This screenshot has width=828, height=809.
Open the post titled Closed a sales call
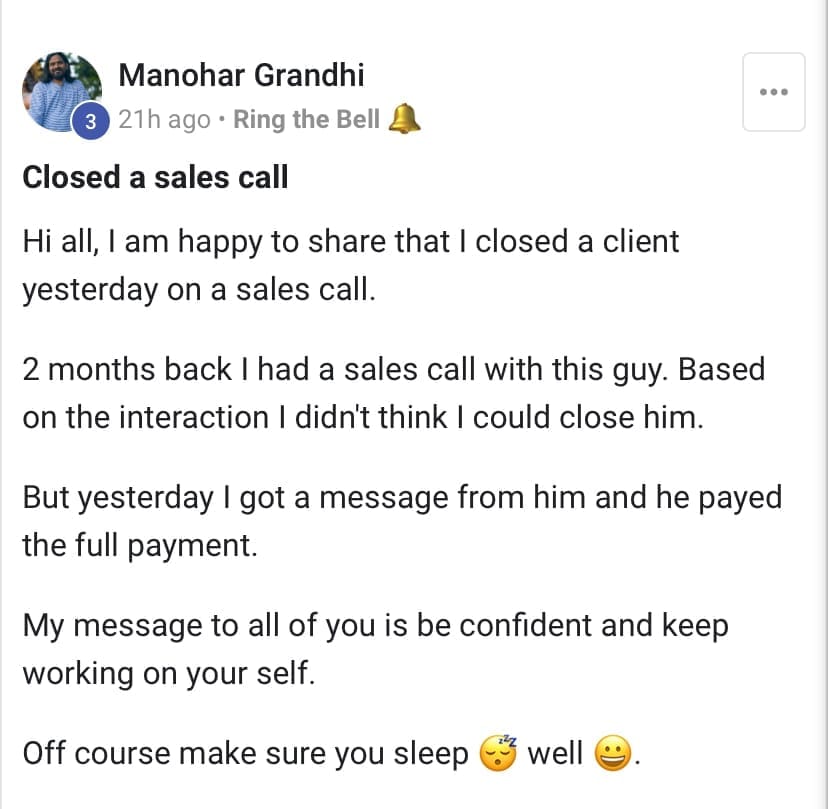tap(155, 177)
